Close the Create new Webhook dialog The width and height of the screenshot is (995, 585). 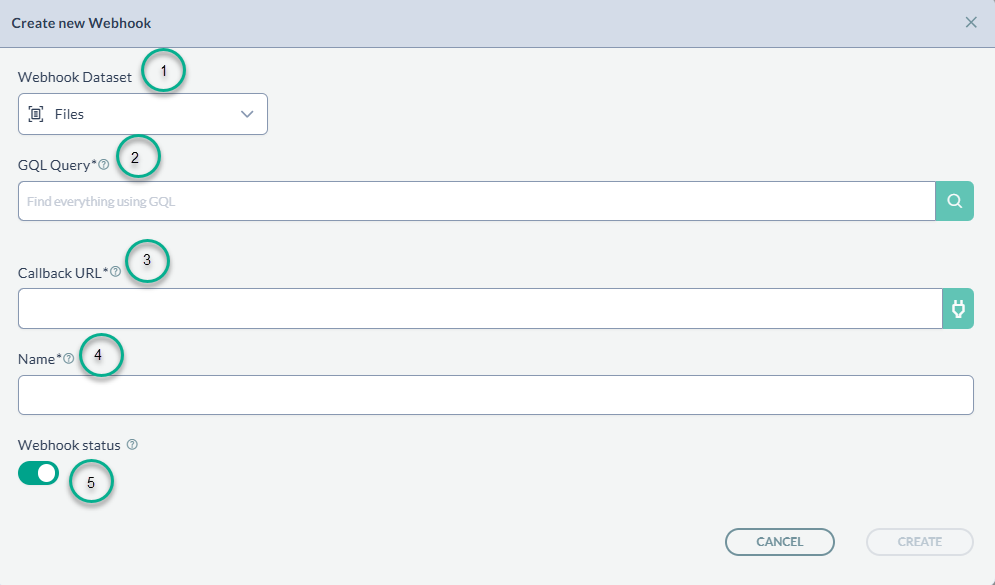[x=971, y=22]
